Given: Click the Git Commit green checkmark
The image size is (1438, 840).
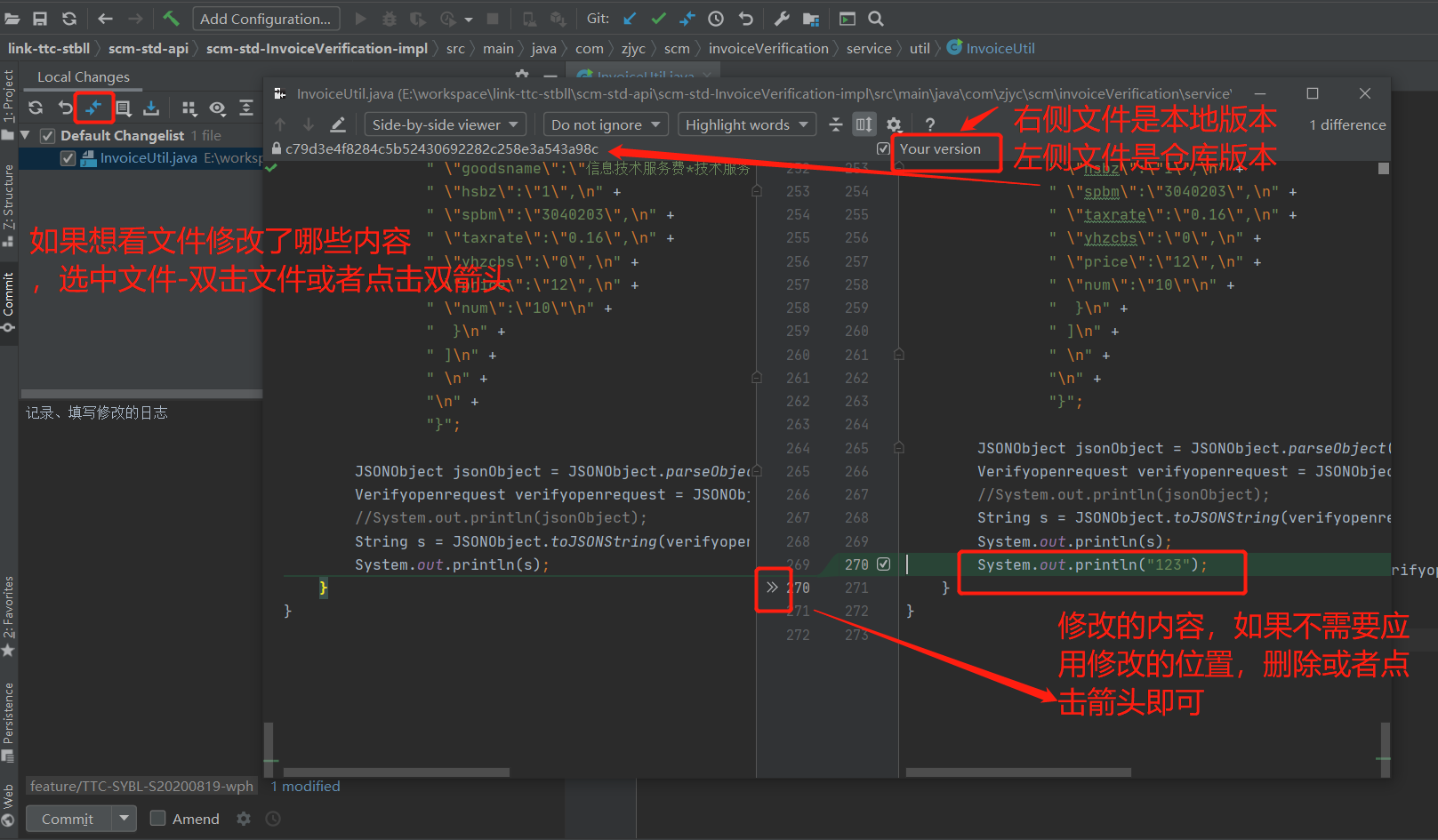Looking at the screenshot, I should pos(658,19).
